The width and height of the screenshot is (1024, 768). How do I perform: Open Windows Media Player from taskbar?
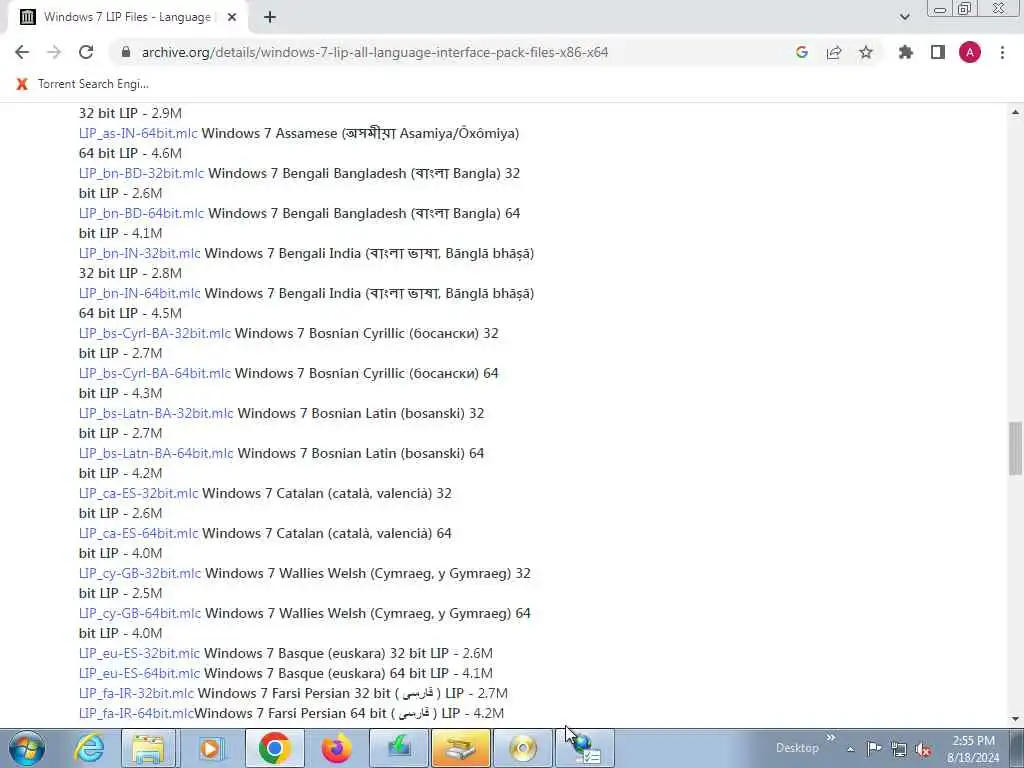coord(210,748)
